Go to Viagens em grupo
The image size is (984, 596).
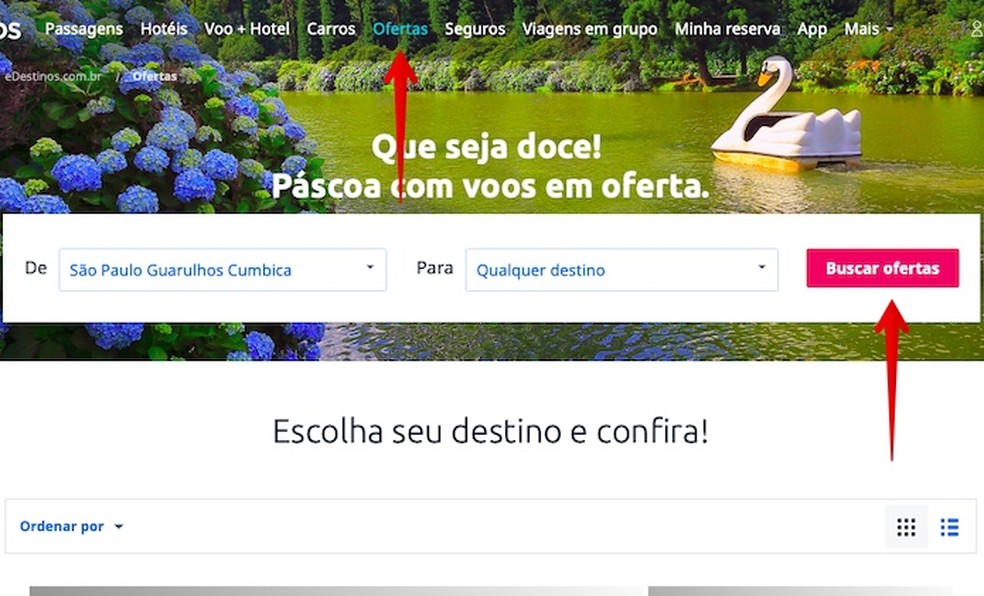(590, 29)
